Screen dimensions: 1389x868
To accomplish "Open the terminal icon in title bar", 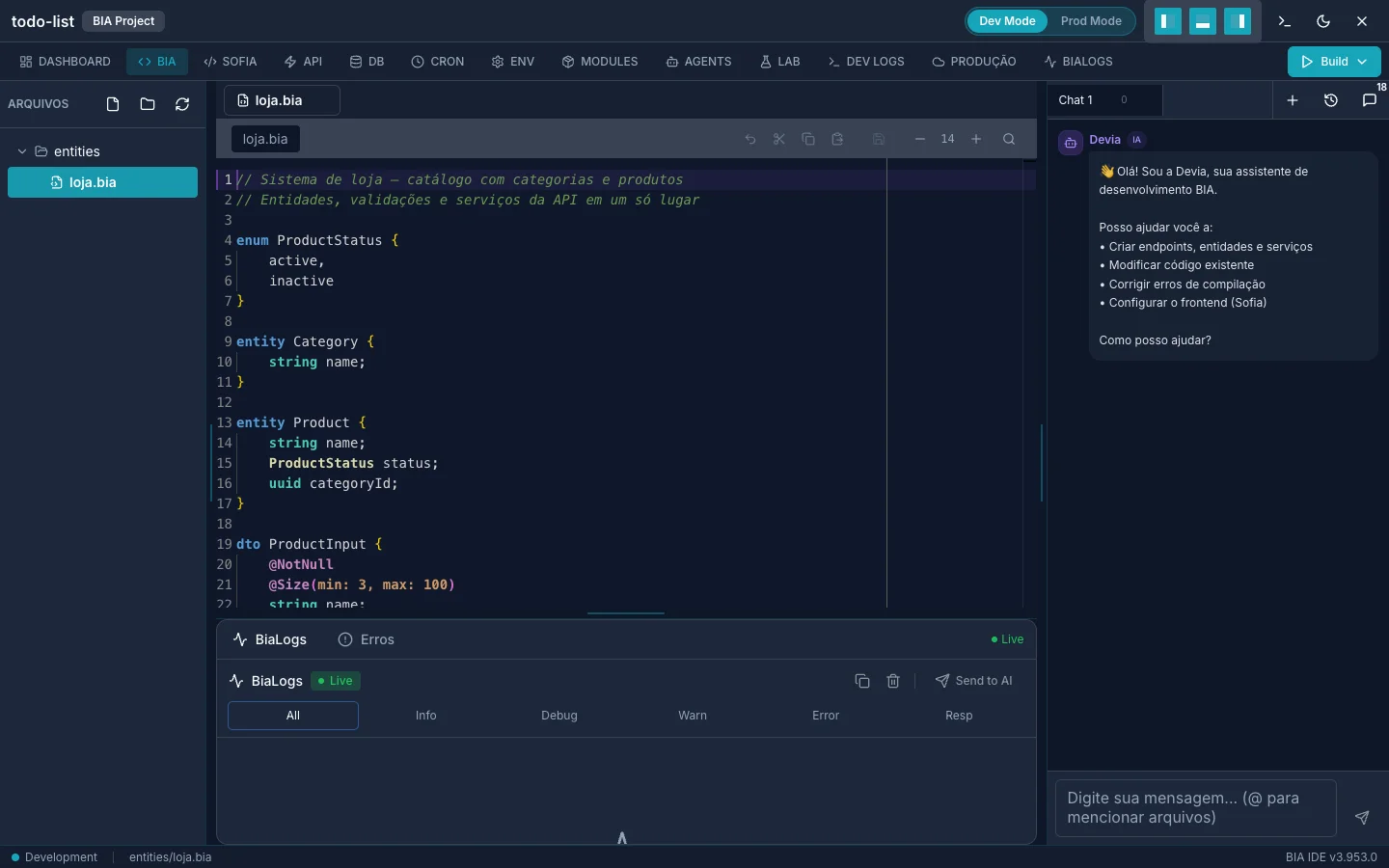I will point(1284,21).
